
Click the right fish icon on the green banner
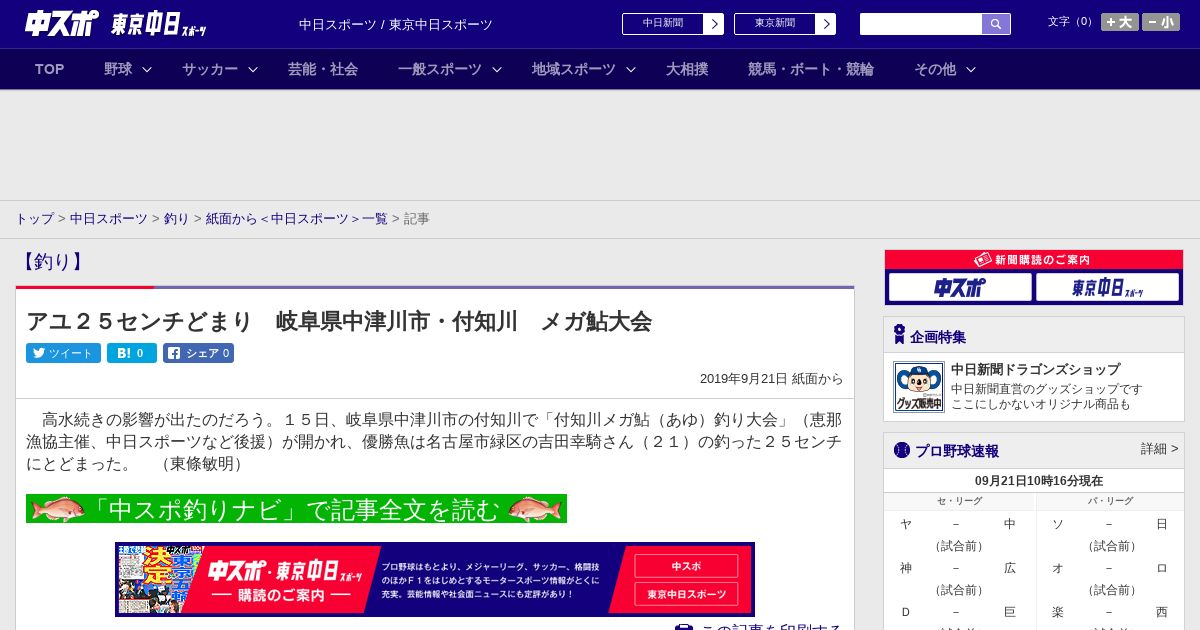coord(535,509)
